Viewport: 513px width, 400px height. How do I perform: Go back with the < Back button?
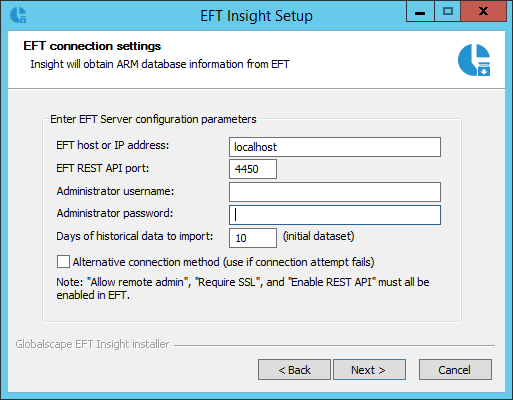point(294,370)
